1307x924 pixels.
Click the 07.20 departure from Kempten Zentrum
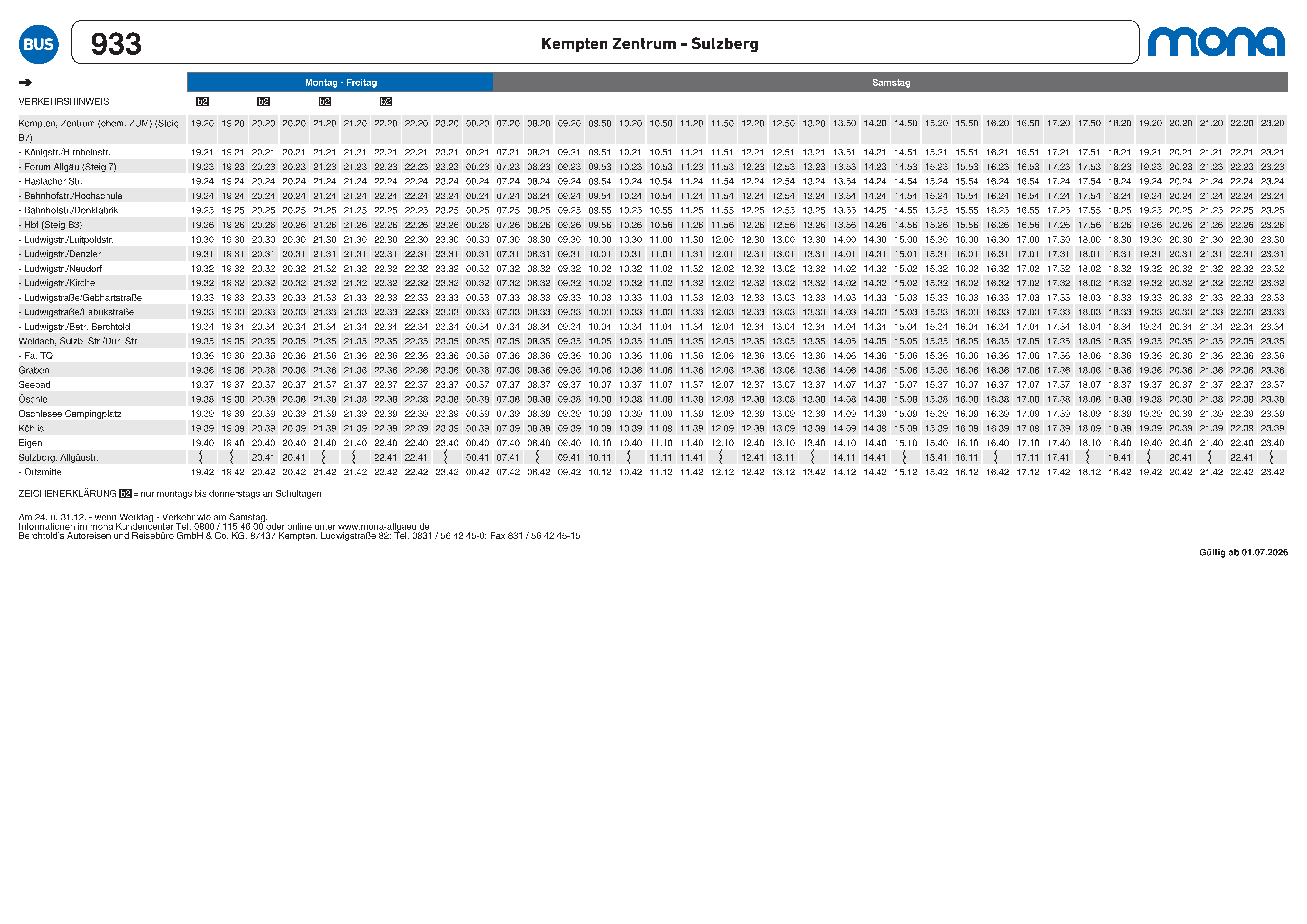click(x=508, y=123)
